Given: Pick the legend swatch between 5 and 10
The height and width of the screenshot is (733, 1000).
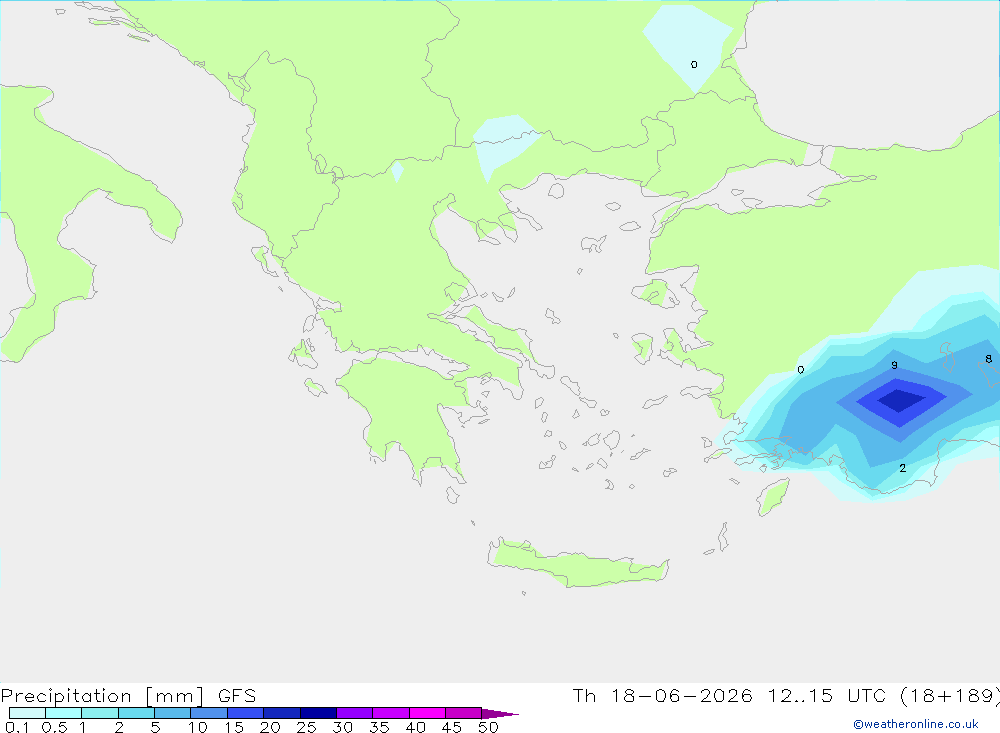Looking at the screenshot, I should click(x=173, y=713).
